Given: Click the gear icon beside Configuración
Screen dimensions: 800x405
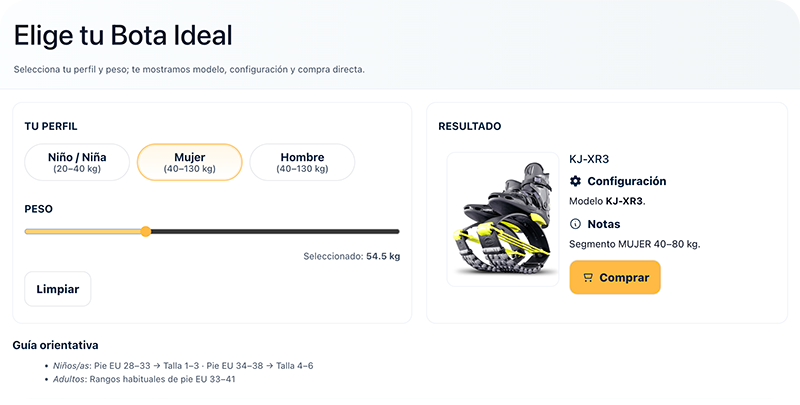Looking at the screenshot, I should tap(575, 181).
